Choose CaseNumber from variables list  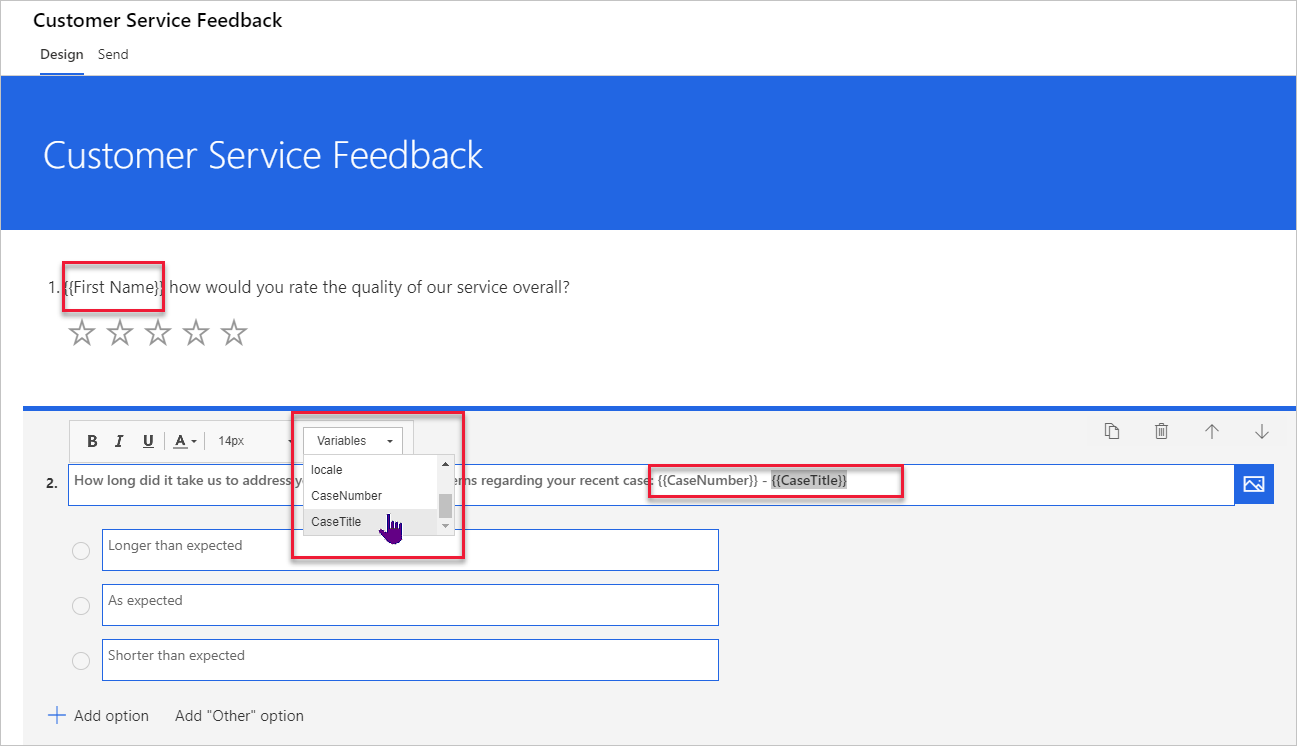coord(370,495)
